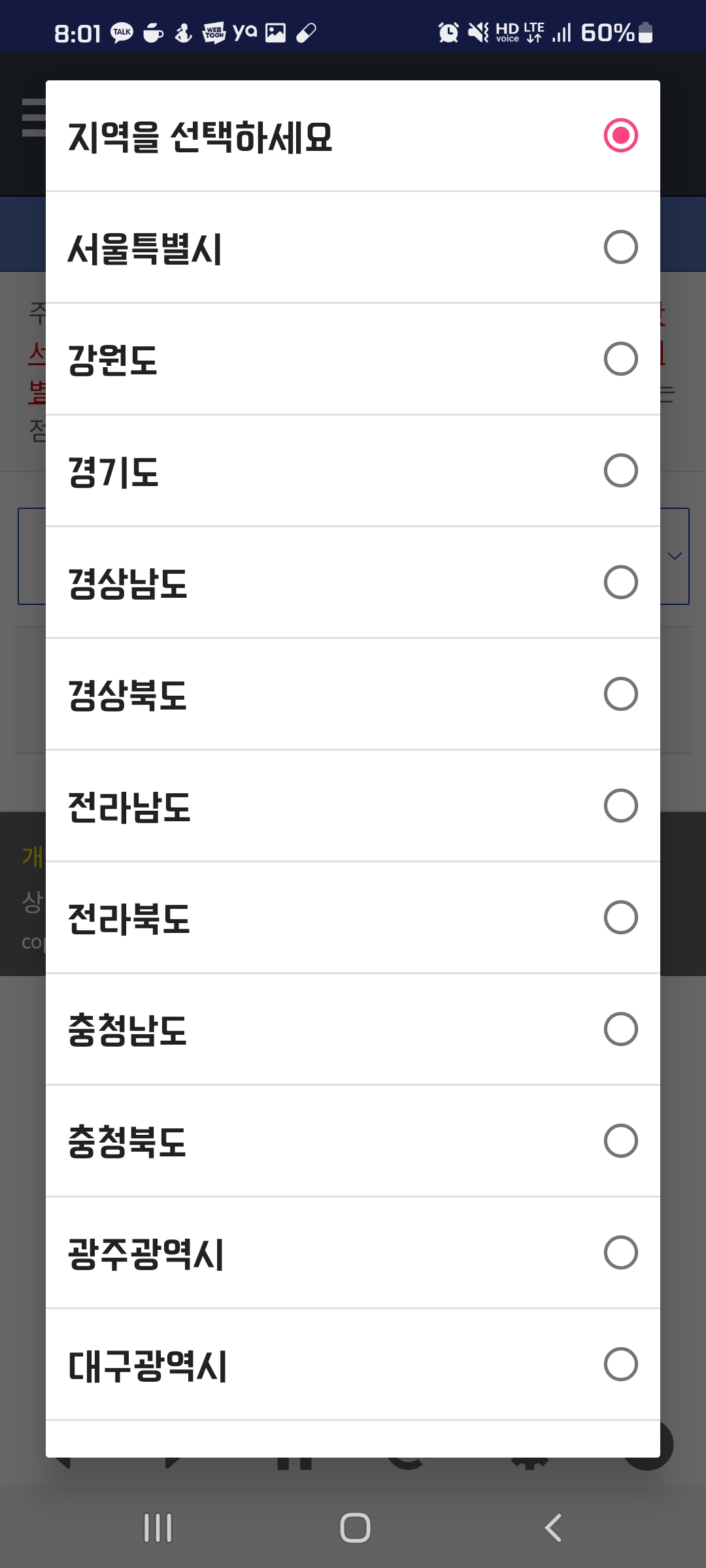Open the chevron dropdown behind the dialog
Image resolution: width=706 pixels, height=1568 pixels.
(674, 556)
